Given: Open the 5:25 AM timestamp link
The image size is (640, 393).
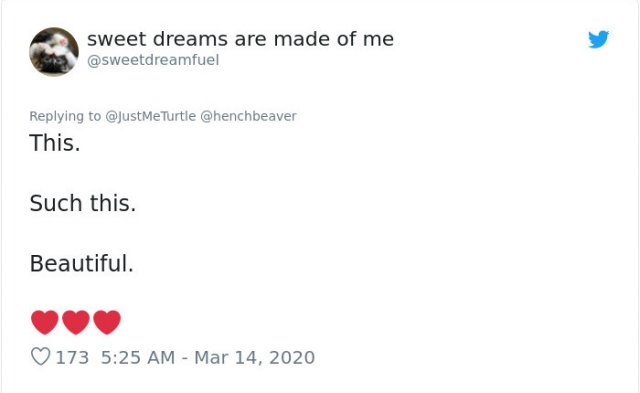Looking at the screenshot, I should coord(138,357).
